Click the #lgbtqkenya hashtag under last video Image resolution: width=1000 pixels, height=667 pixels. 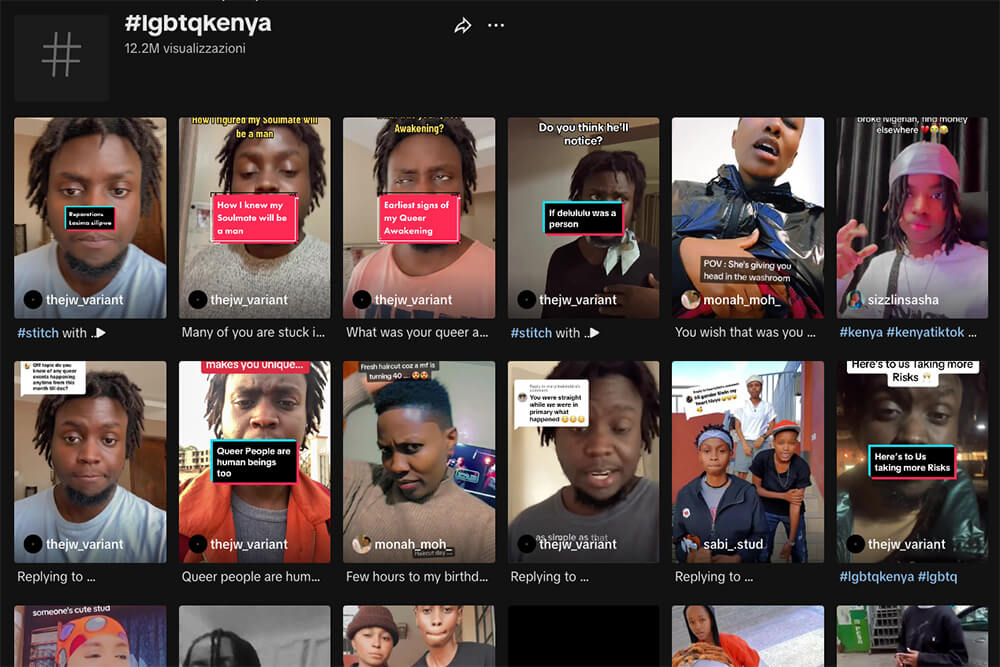[x=877, y=576]
